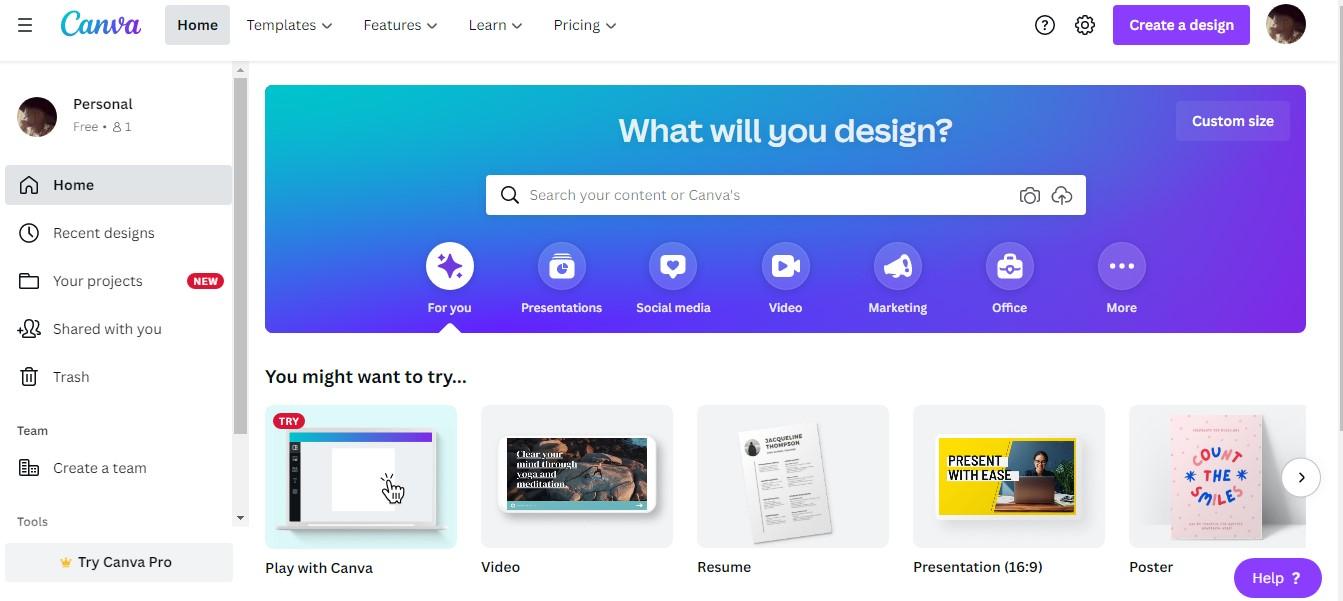Select the Social media category icon

(673, 266)
